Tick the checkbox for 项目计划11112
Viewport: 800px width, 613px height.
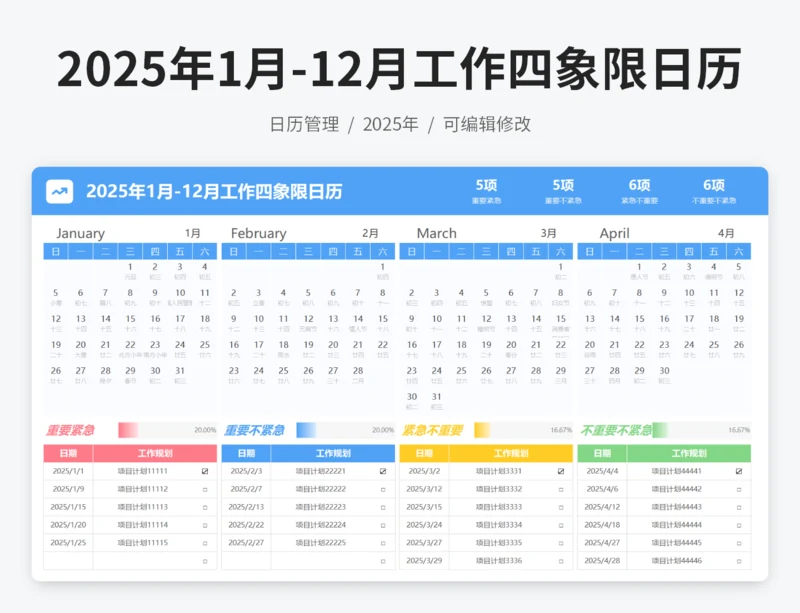205,489
